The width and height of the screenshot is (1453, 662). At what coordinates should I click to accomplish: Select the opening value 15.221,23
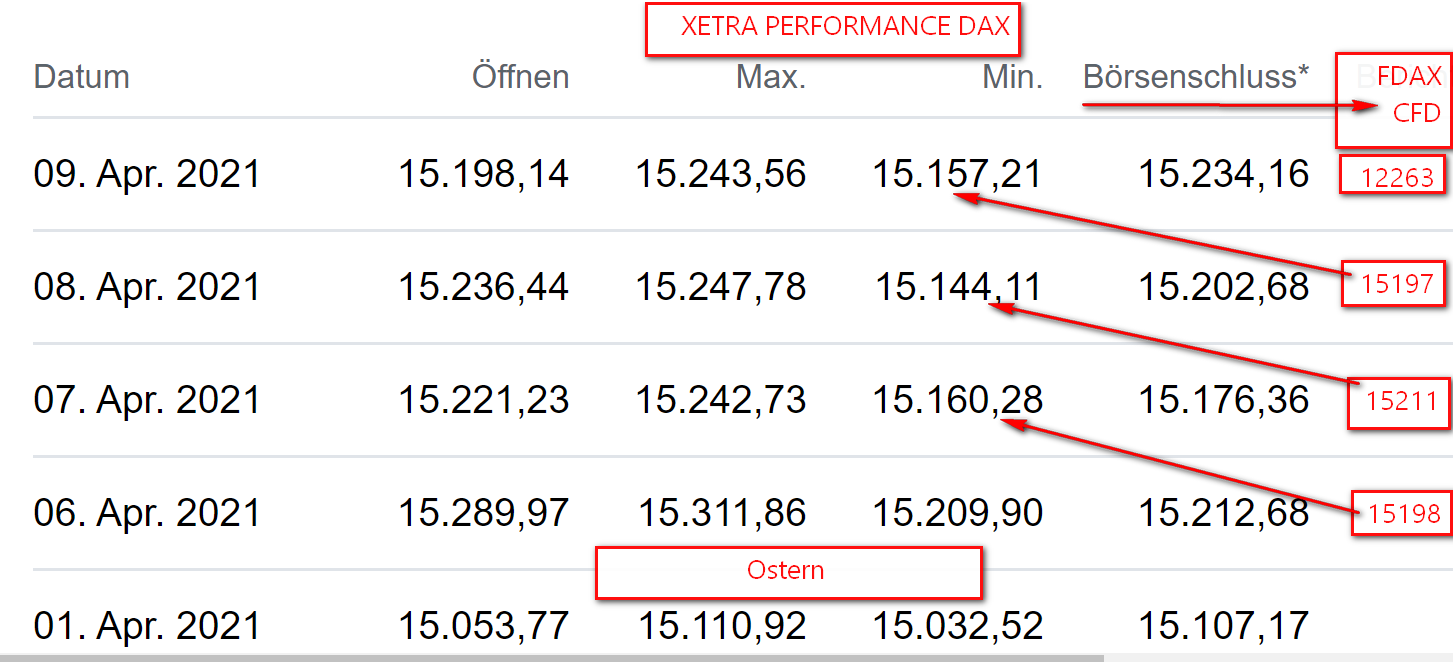click(x=484, y=400)
